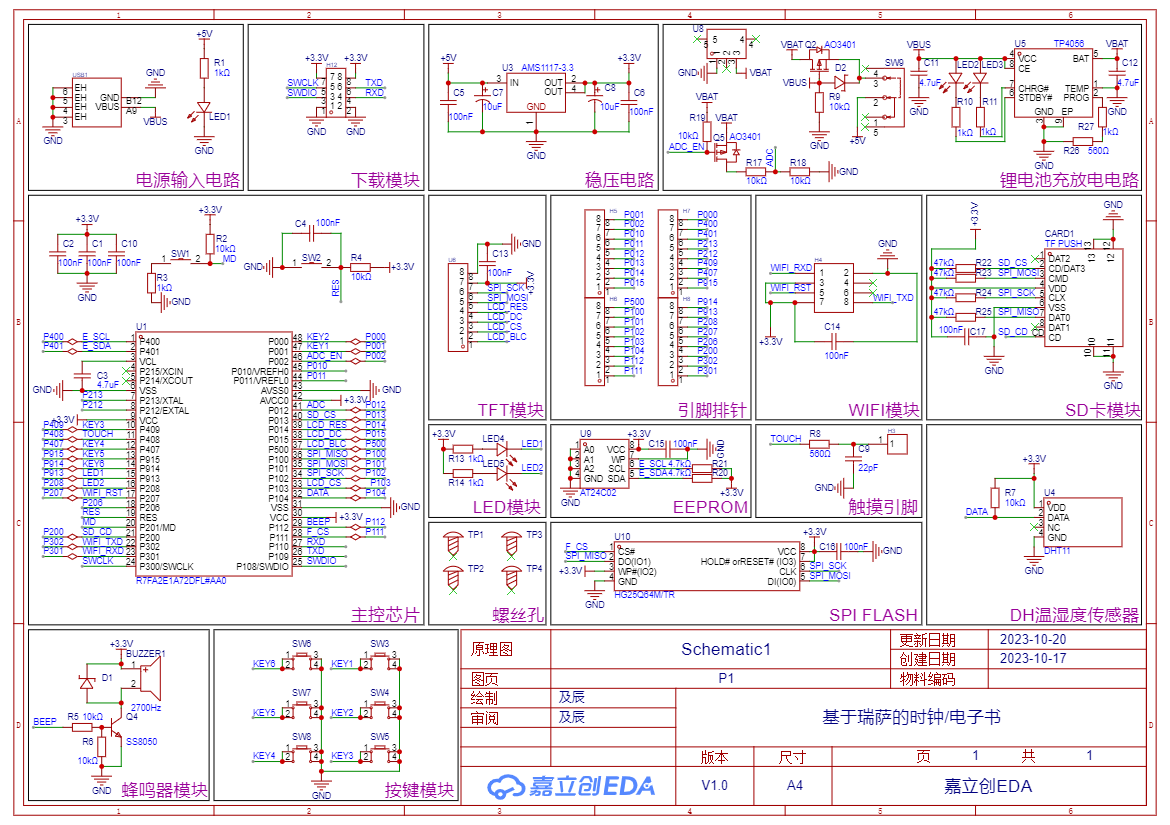1170x825 pixels.
Task: Select the AMS1117-3.3 regulator U3 symbol
Action: (x=536, y=92)
